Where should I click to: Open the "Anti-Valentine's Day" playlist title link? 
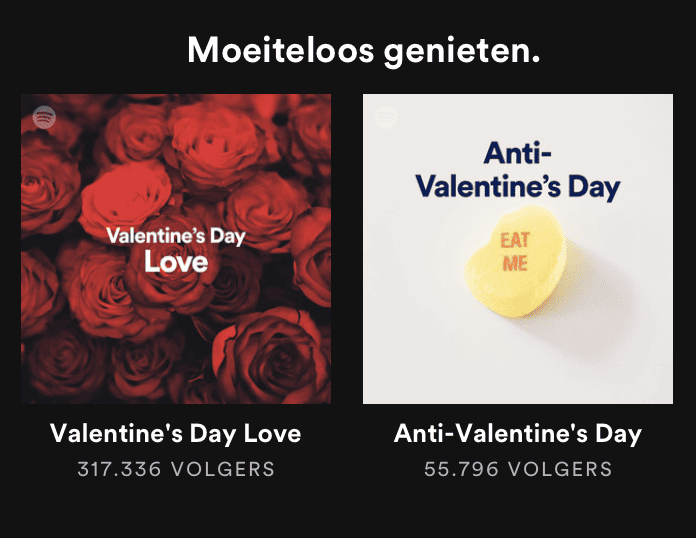(x=517, y=434)
